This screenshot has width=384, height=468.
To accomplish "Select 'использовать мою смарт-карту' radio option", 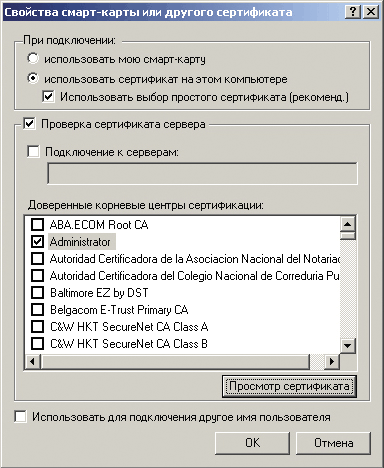I will click(x=33, y=59).
